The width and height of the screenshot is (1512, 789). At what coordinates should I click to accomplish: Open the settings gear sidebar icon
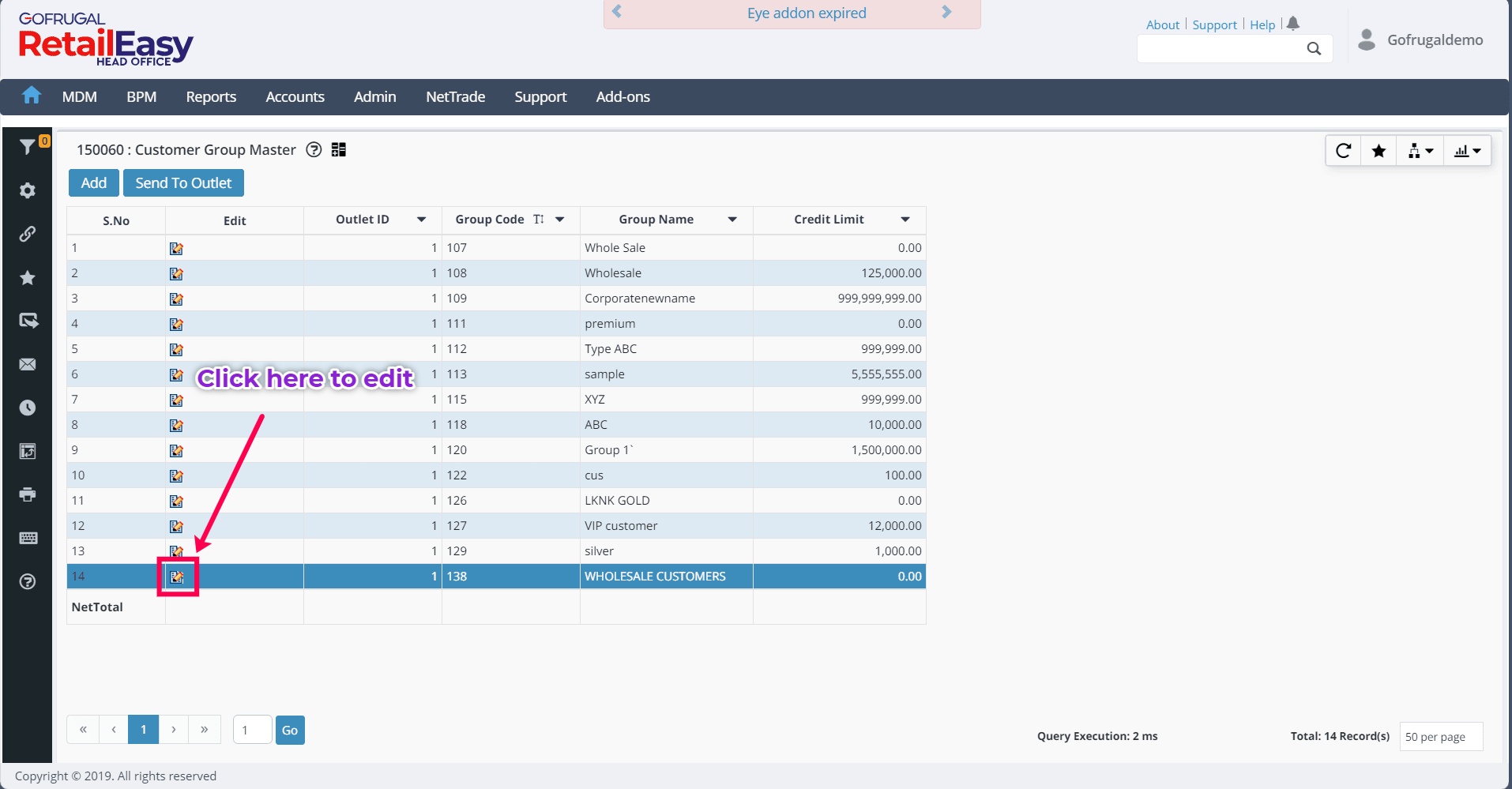point(28,190)
